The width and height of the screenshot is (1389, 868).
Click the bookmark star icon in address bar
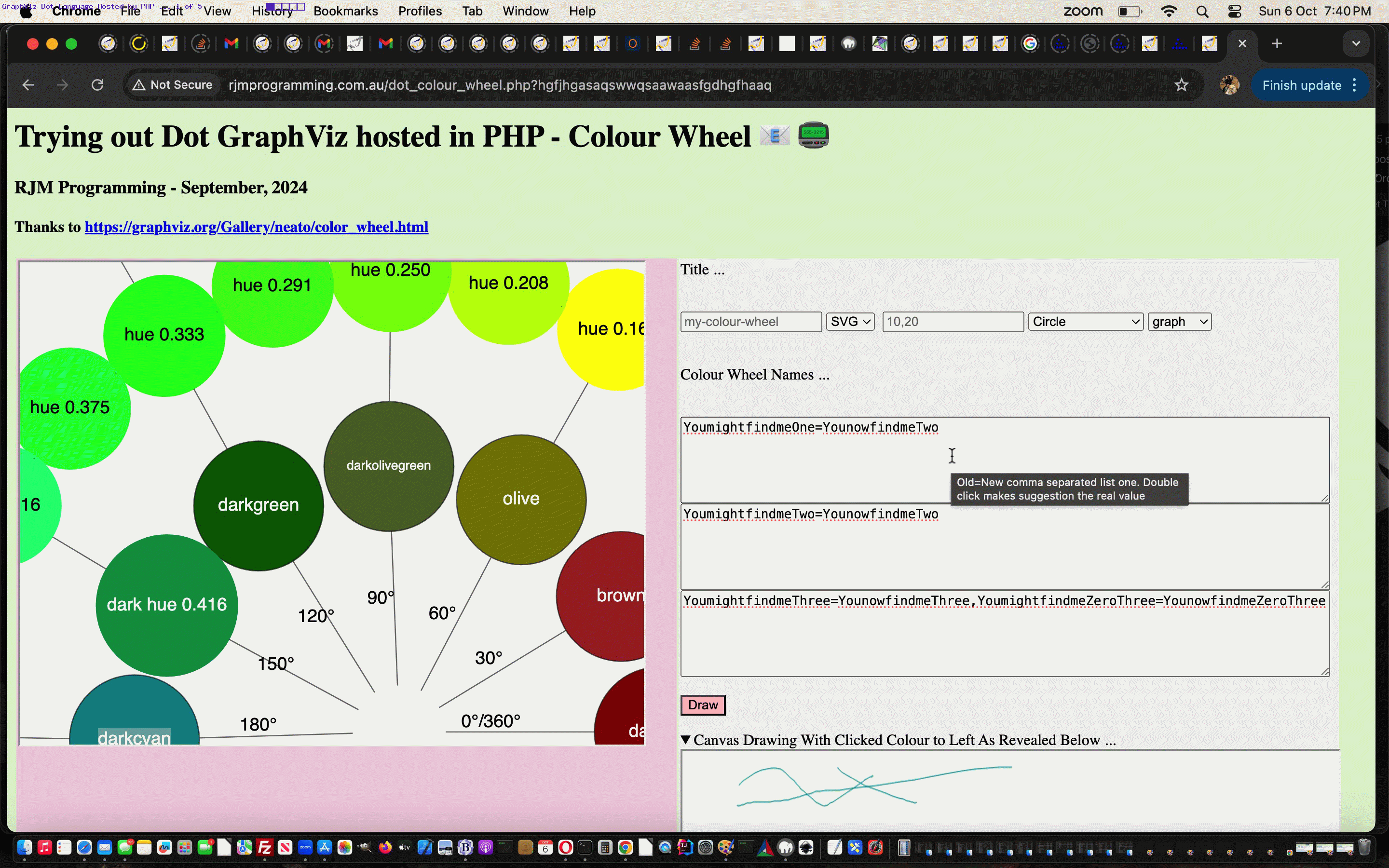[x=1182, y=85]
